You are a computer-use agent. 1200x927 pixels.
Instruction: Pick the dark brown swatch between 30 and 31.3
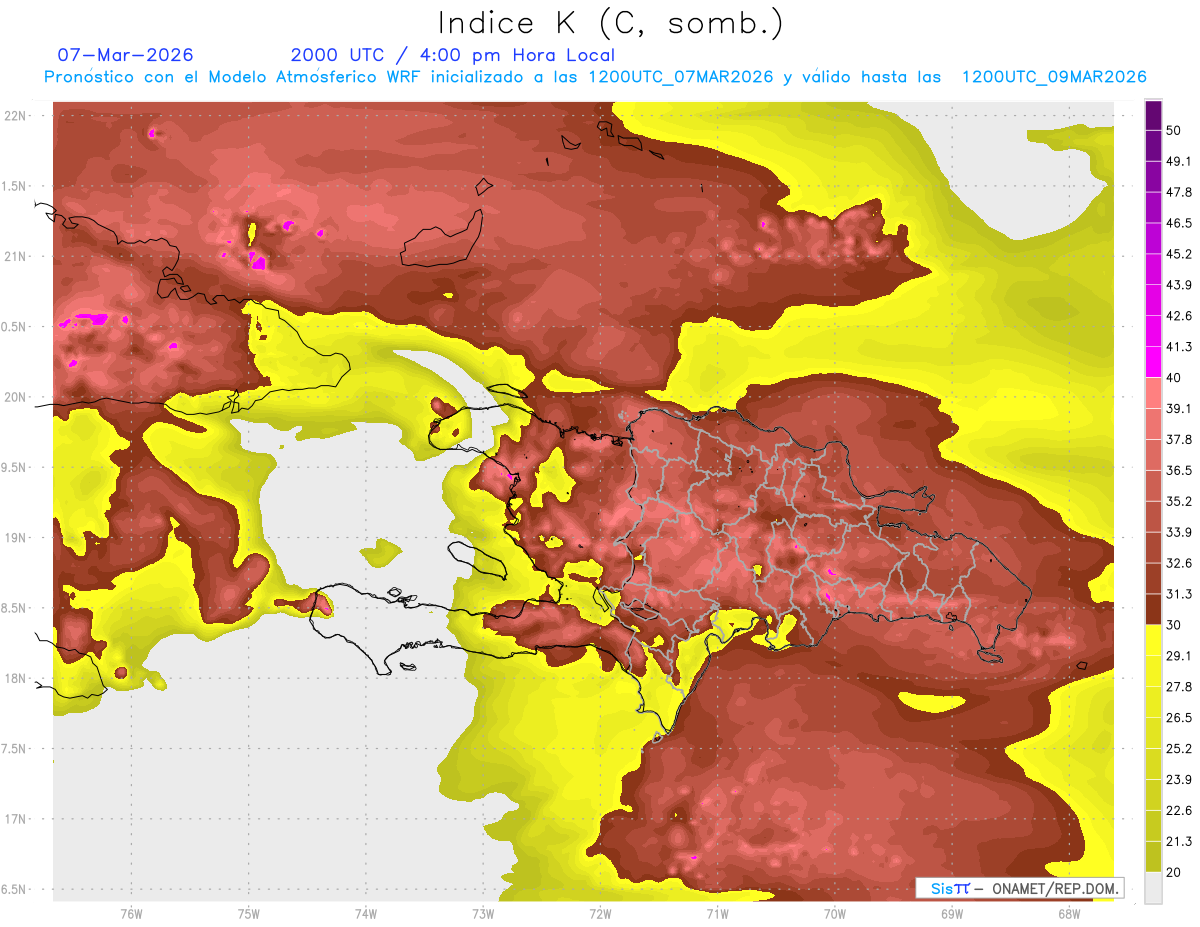(x=1153, y=610)
